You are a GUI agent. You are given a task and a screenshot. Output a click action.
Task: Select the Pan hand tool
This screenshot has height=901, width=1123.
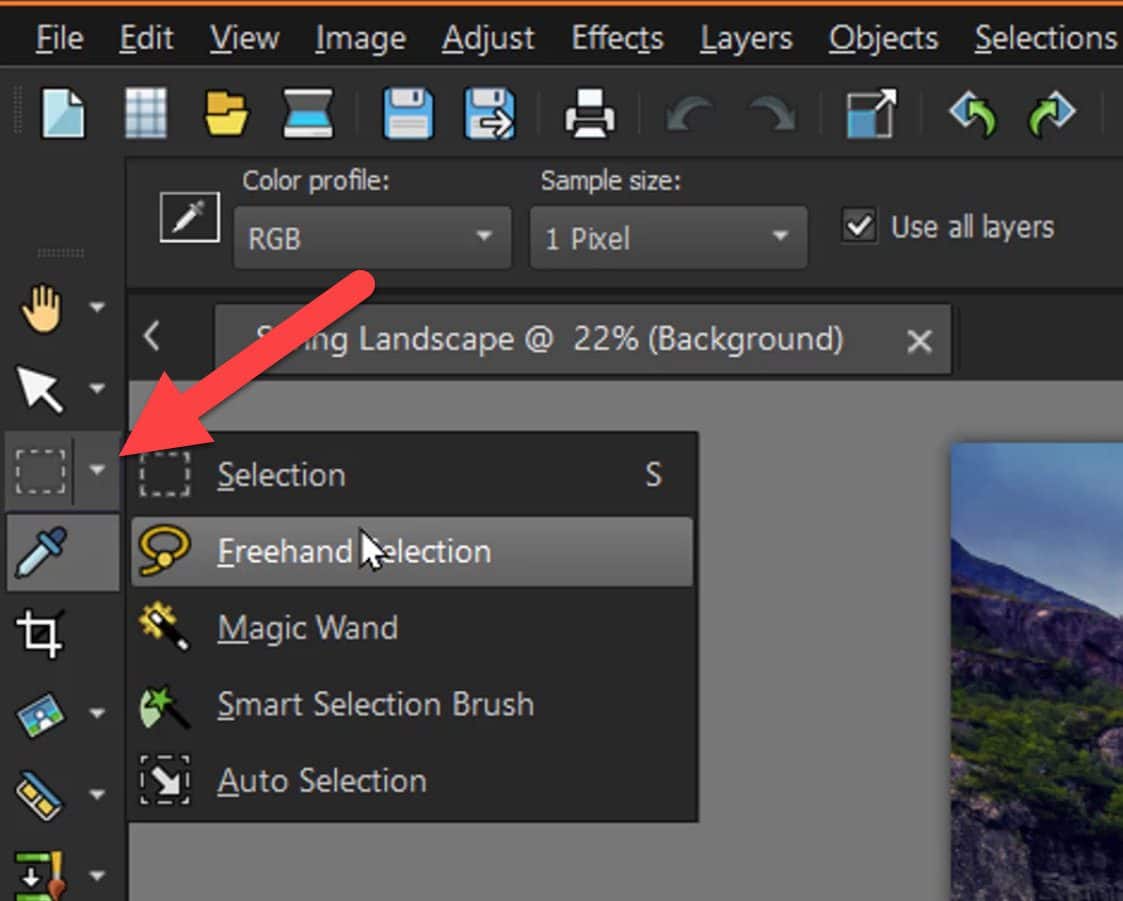point(42,309)
